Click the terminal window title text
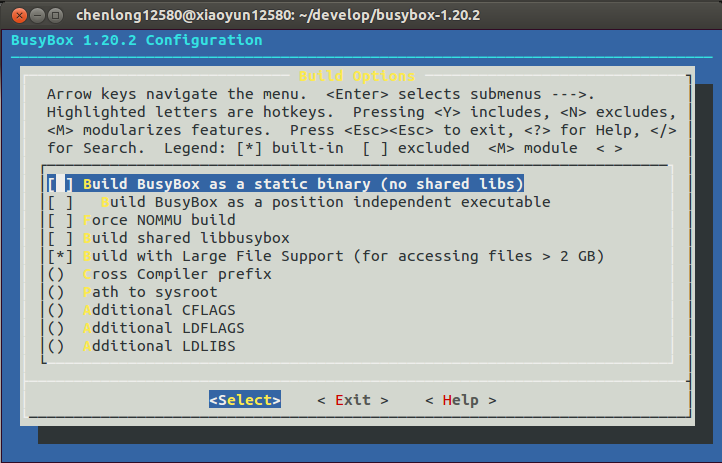This screenshot has height=463, width=722. tap(278, 15)
